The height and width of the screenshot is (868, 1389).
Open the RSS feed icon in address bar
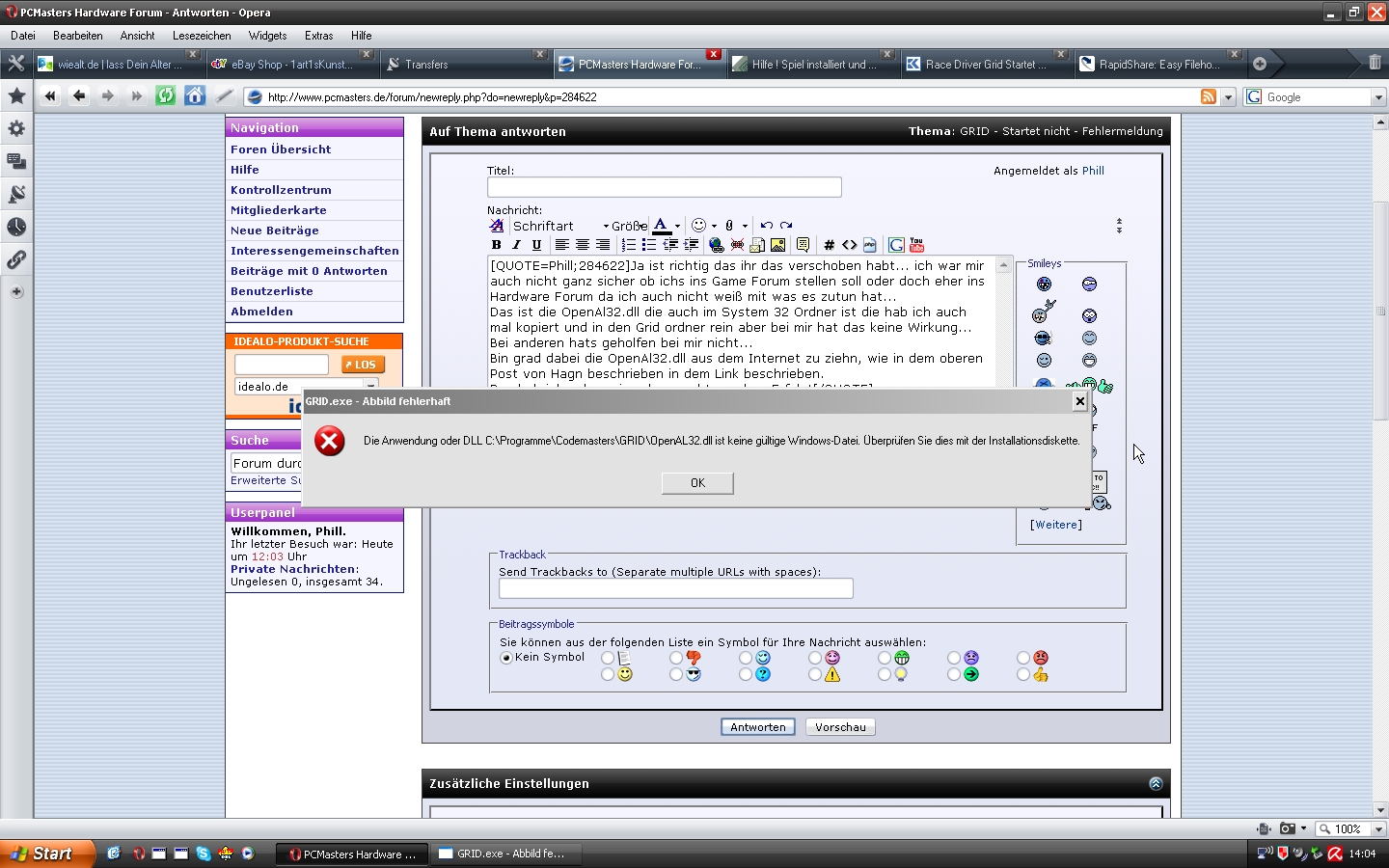click(1208, 97)
